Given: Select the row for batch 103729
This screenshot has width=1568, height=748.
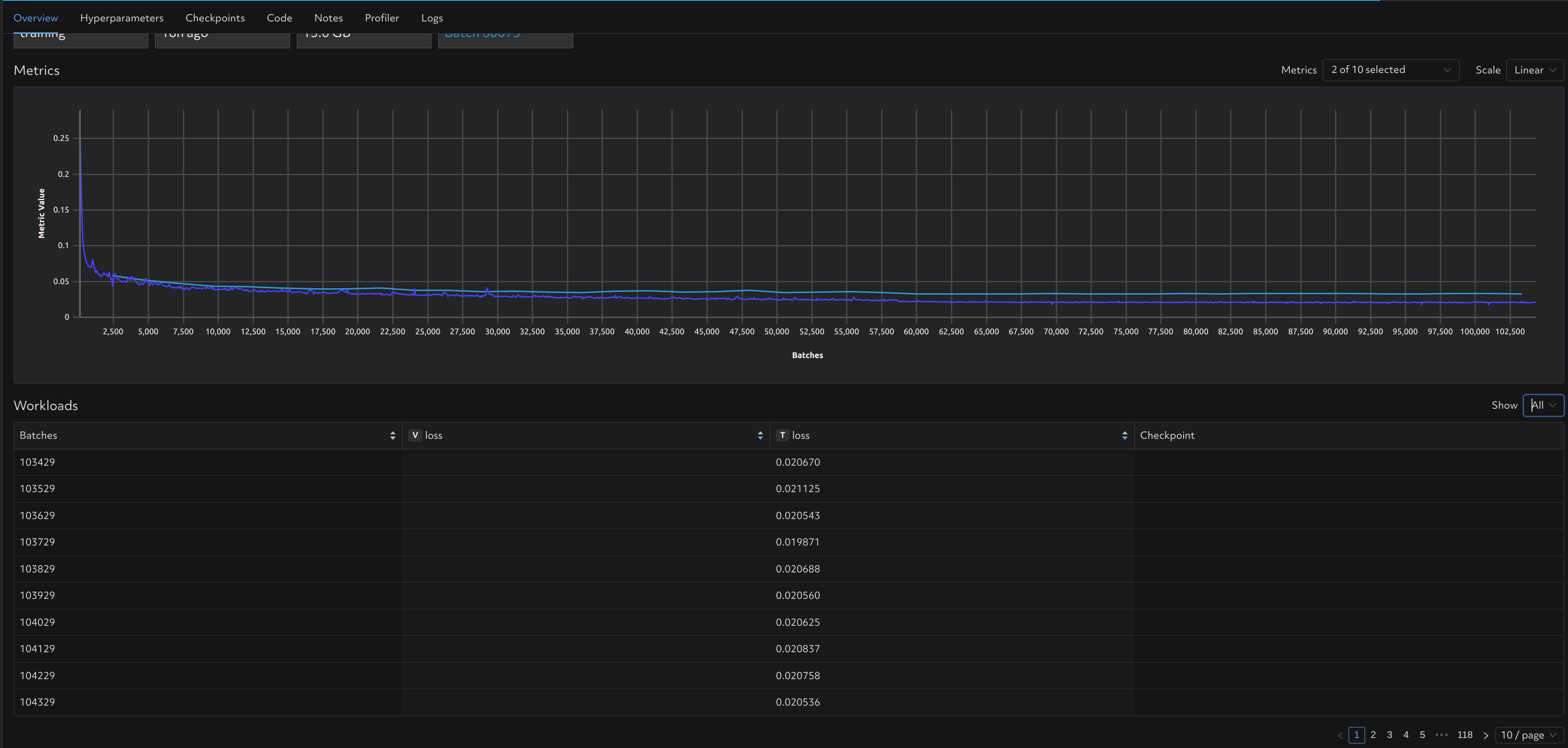Looking at the screenshot, I should tap(37, 542).
